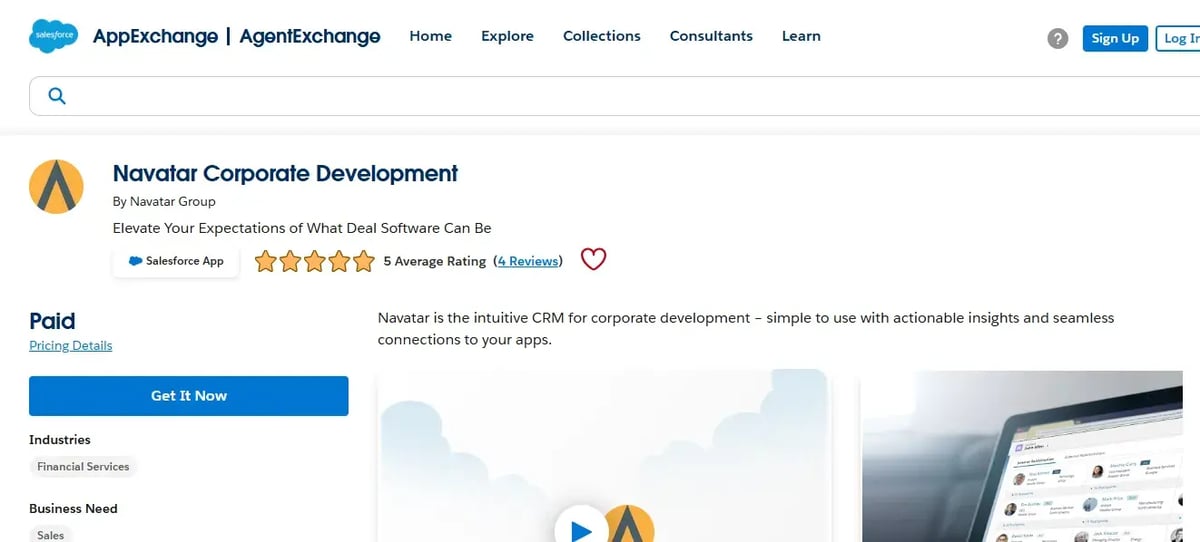Click the AppExchange header title
Viewport: 1200px width, 542px height.
(155, 36)
